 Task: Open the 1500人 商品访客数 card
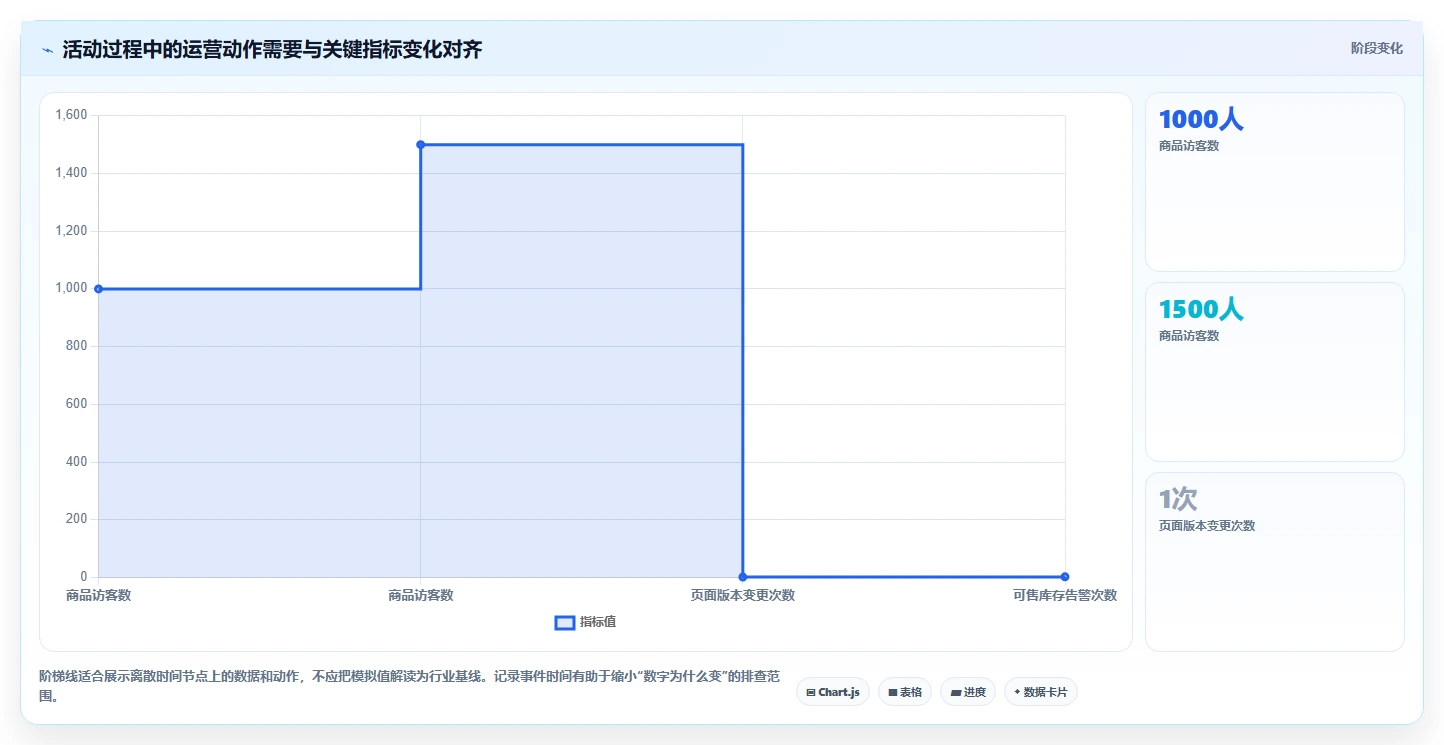coord(1274,372)
